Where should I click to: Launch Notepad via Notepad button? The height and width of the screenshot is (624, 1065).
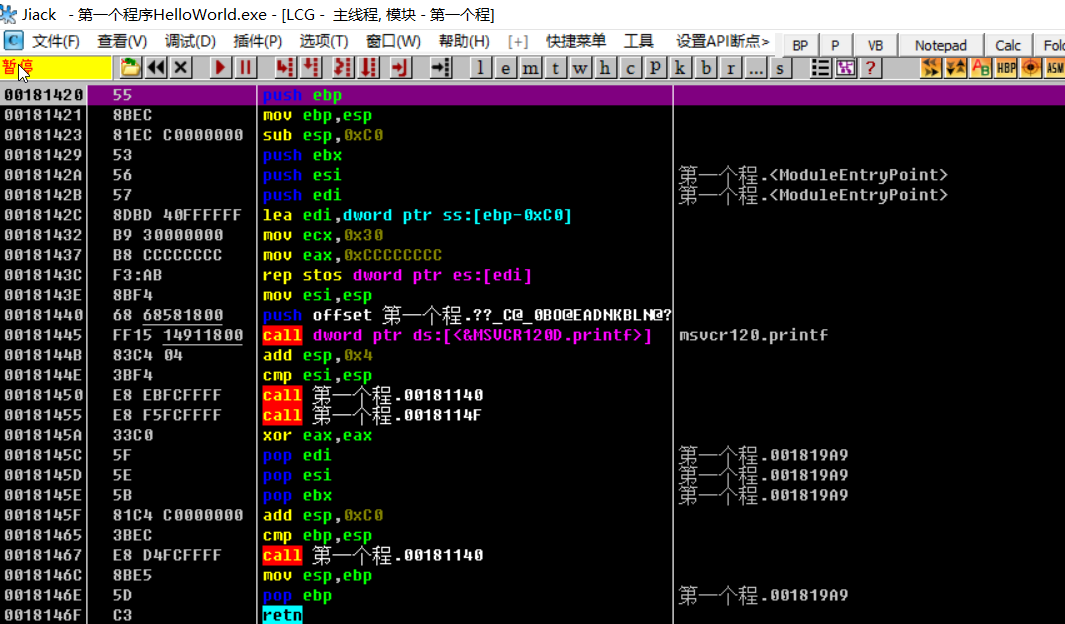(941, 45)
